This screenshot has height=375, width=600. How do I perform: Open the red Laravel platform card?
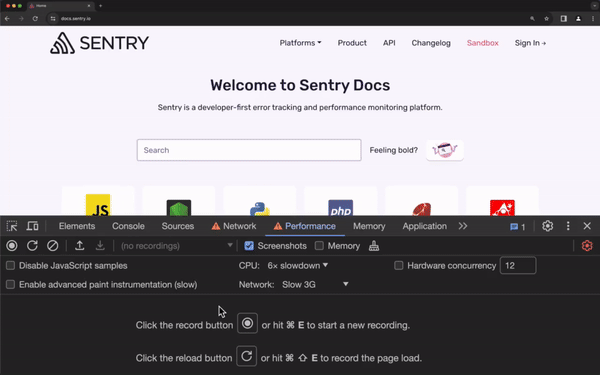[502, 201]
